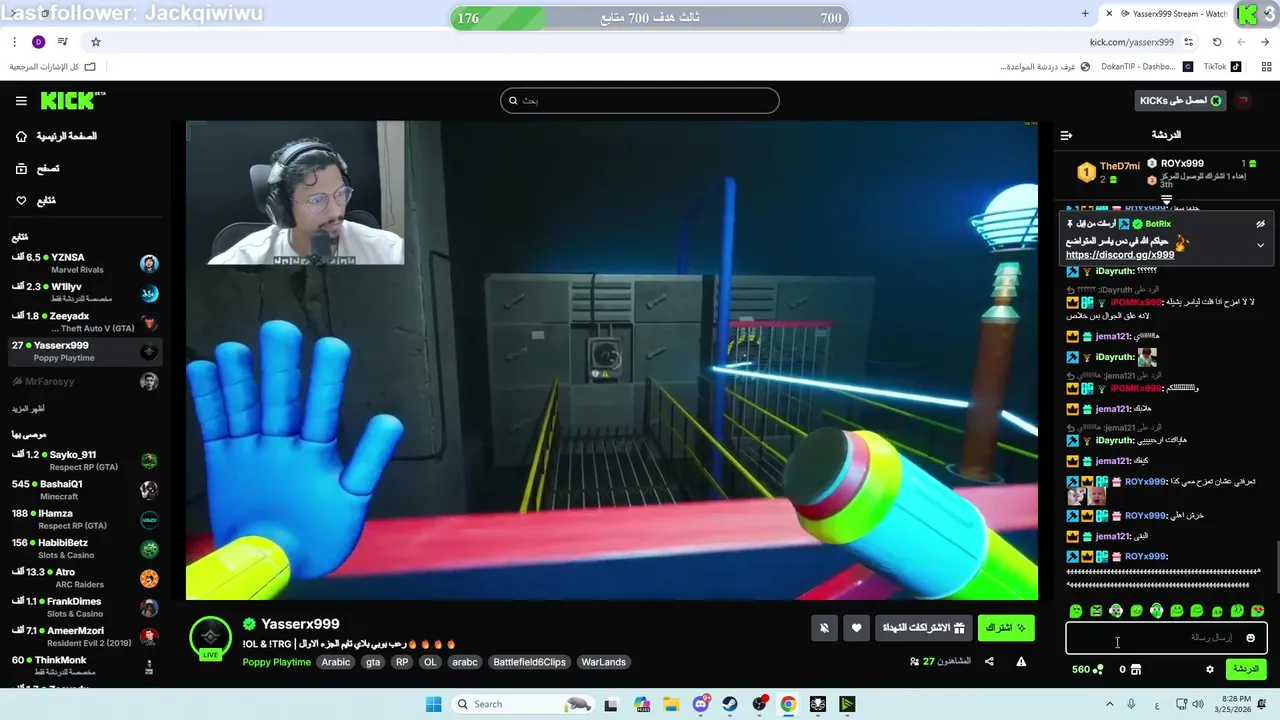This screenshot has width=1280, height=720.
Task: Select the gta tag
Action: tap(373, 662)
